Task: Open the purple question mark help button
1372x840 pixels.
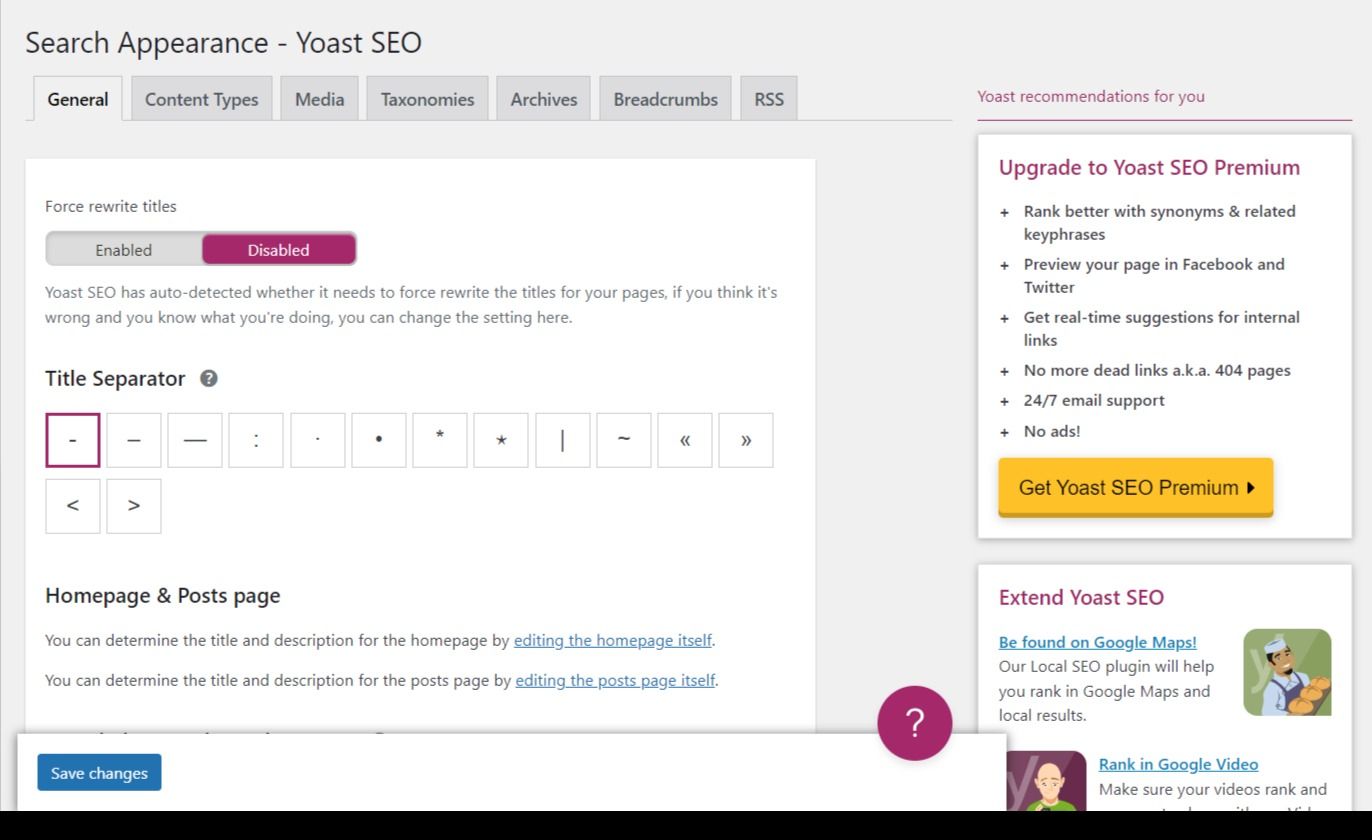Action: 915,723
